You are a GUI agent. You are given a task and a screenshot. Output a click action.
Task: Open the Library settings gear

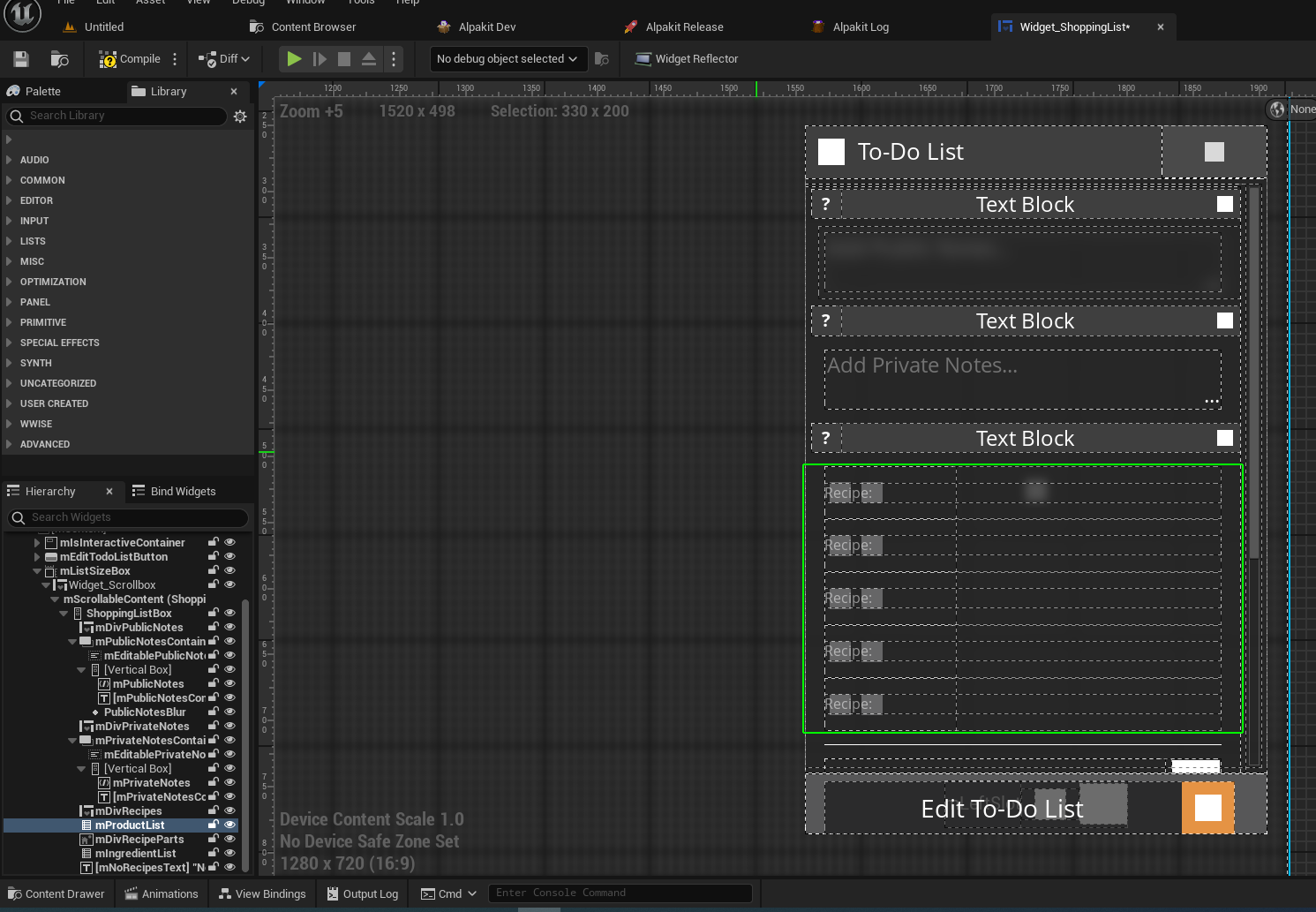click(240, 116)
